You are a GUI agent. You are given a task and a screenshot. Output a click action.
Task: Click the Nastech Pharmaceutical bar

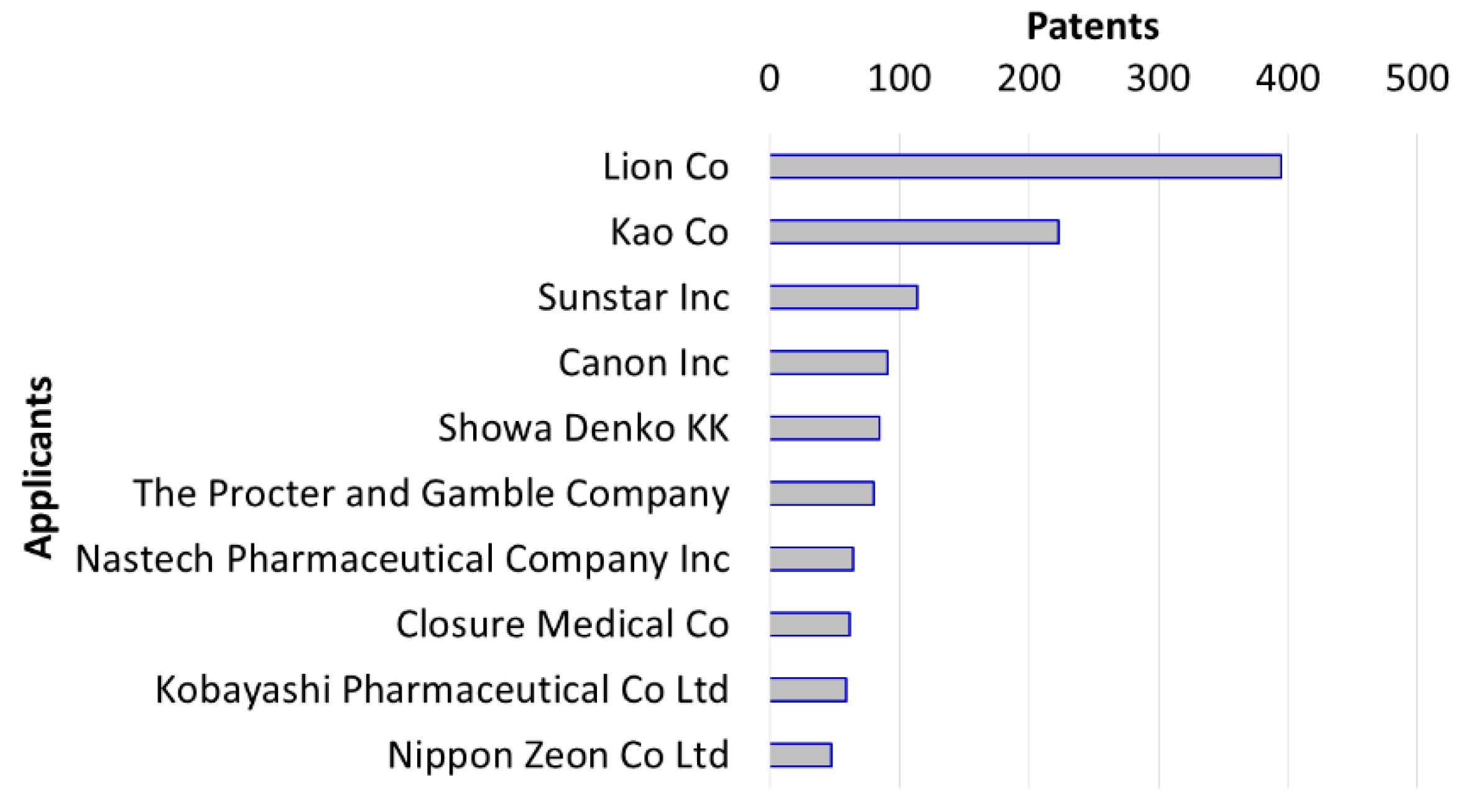811,559
